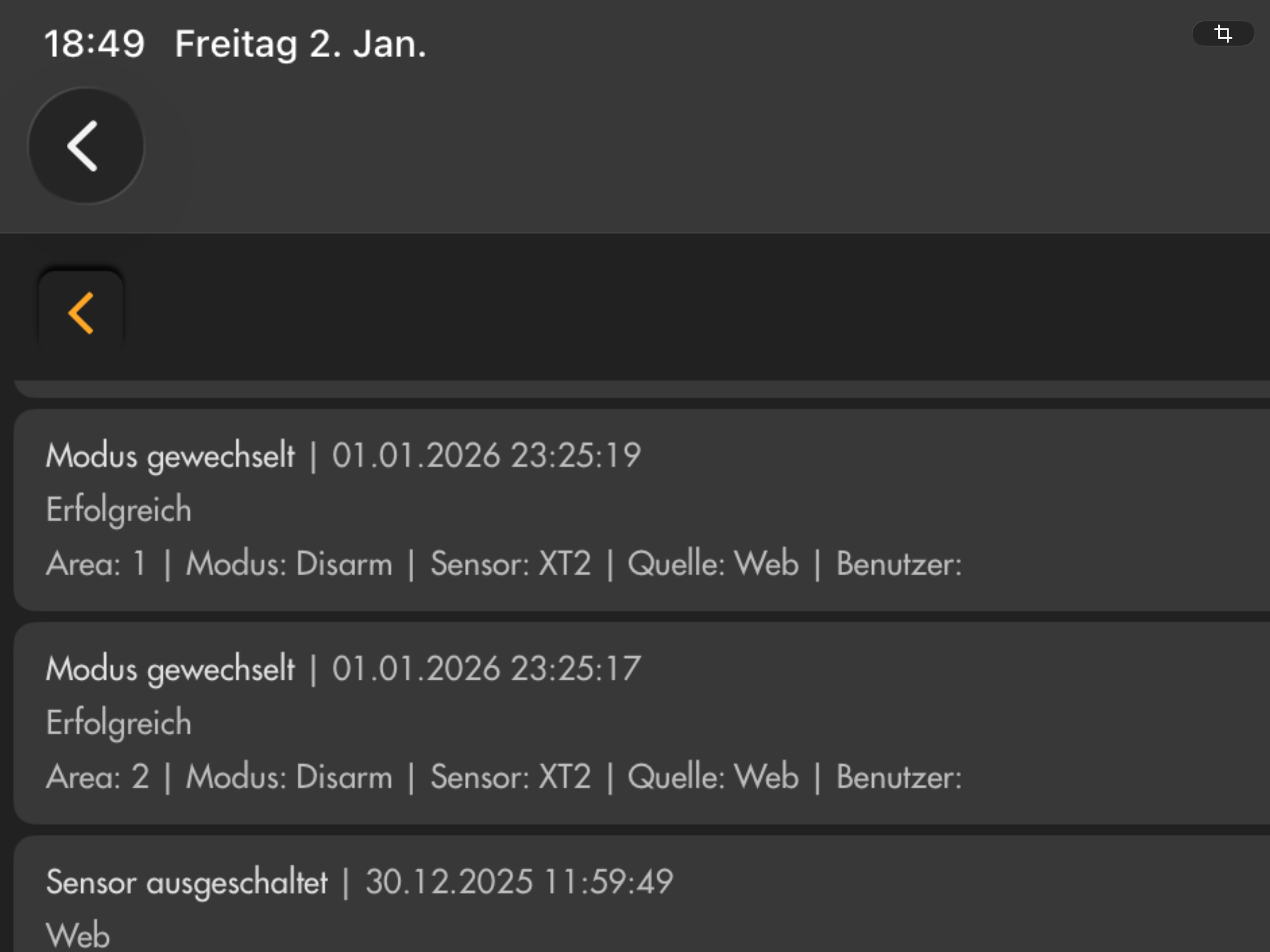The width and height of the screenshot is (1270, 952).
Task: Click the timestamp 01.01.2026 23:25:17
Action: (x=486, y=669)
